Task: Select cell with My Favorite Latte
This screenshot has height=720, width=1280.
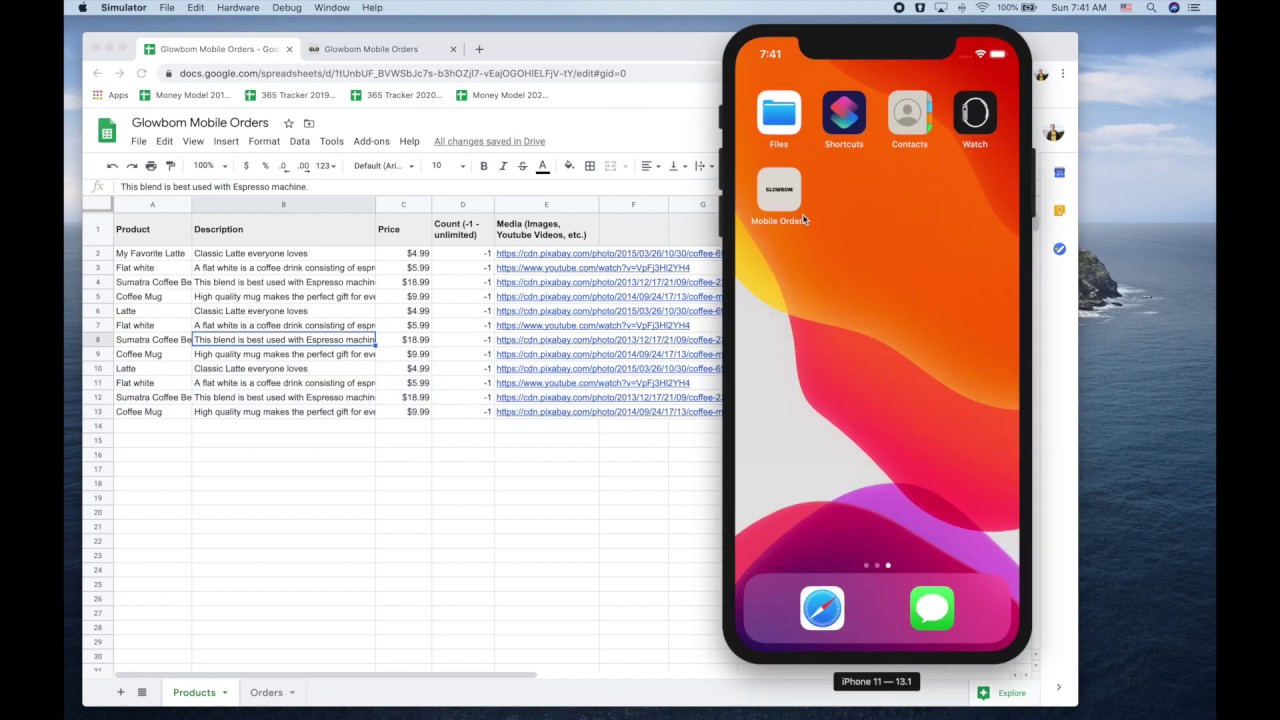Action: tap(152, 254)
